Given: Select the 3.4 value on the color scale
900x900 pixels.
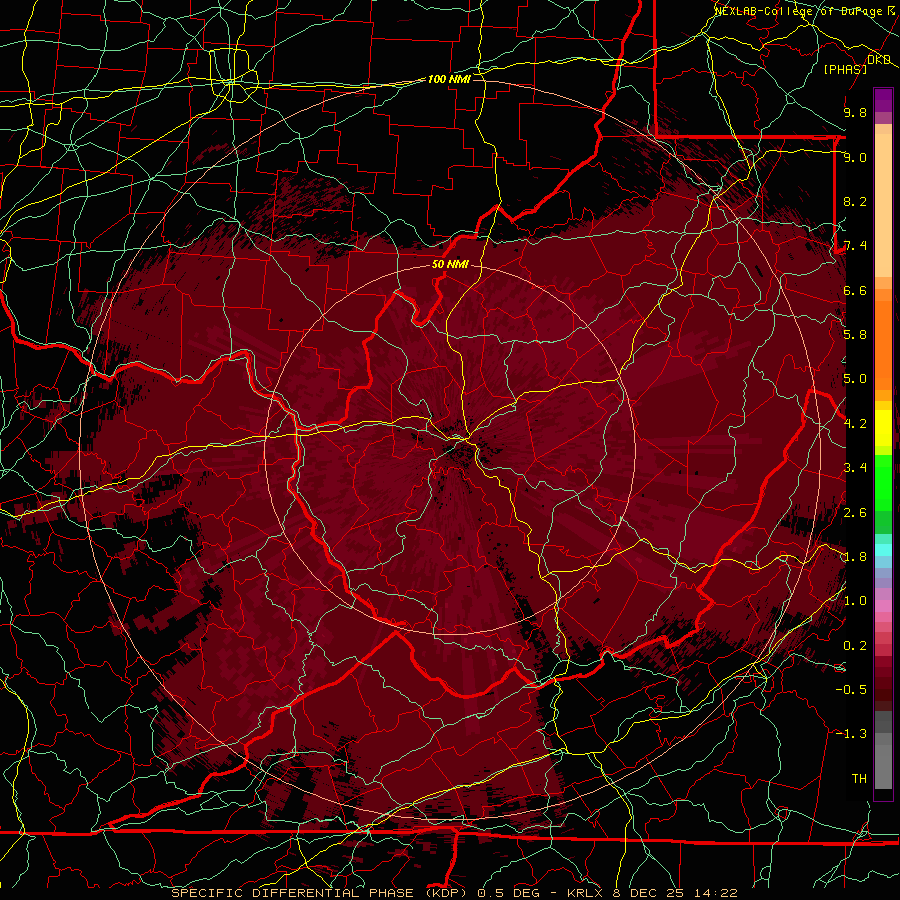Looking at the screenshot, I should (x=855, y=468).
